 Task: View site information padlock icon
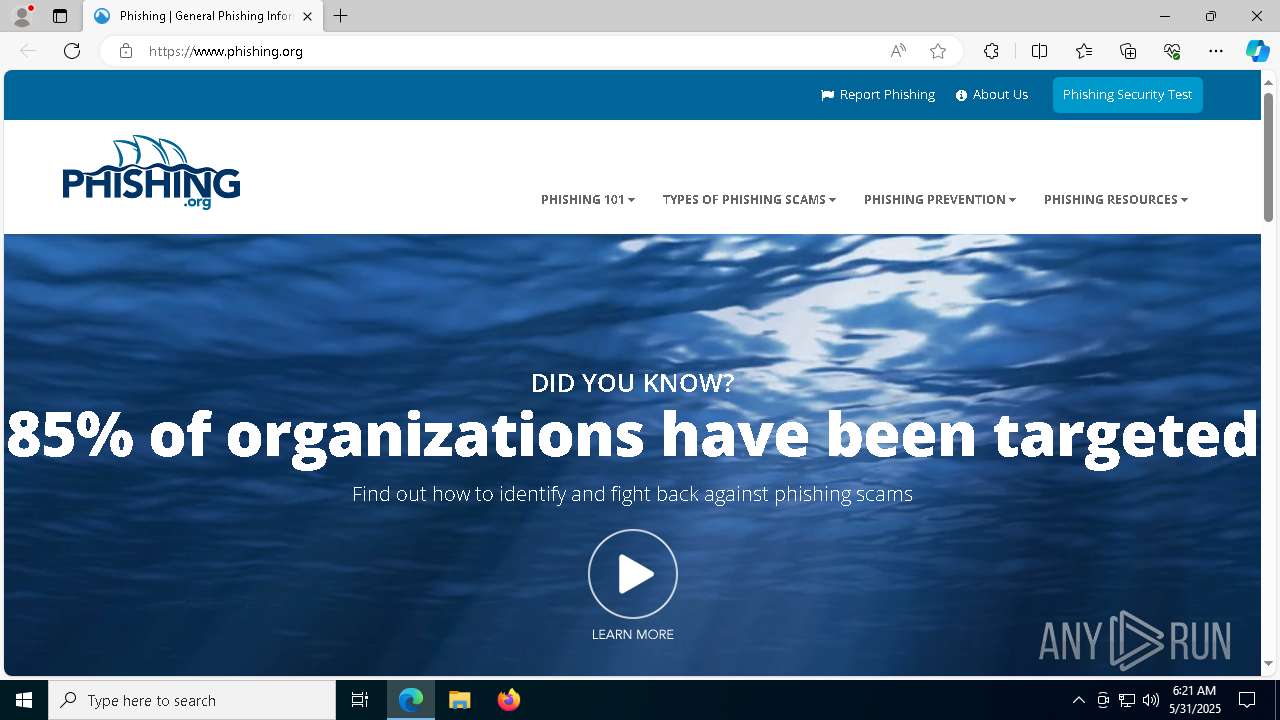click(125, 51)
